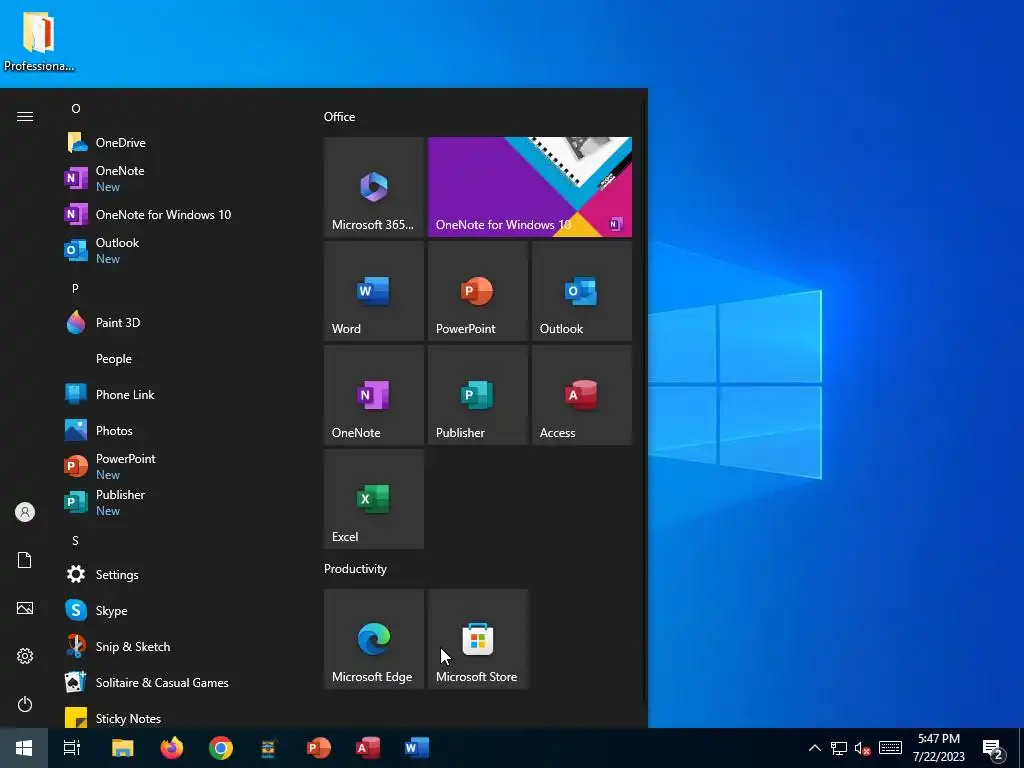The width and height of the screenshot is (1024, 768).
Task: Open Pictures from the Start rail
Action: coord(25,608)
